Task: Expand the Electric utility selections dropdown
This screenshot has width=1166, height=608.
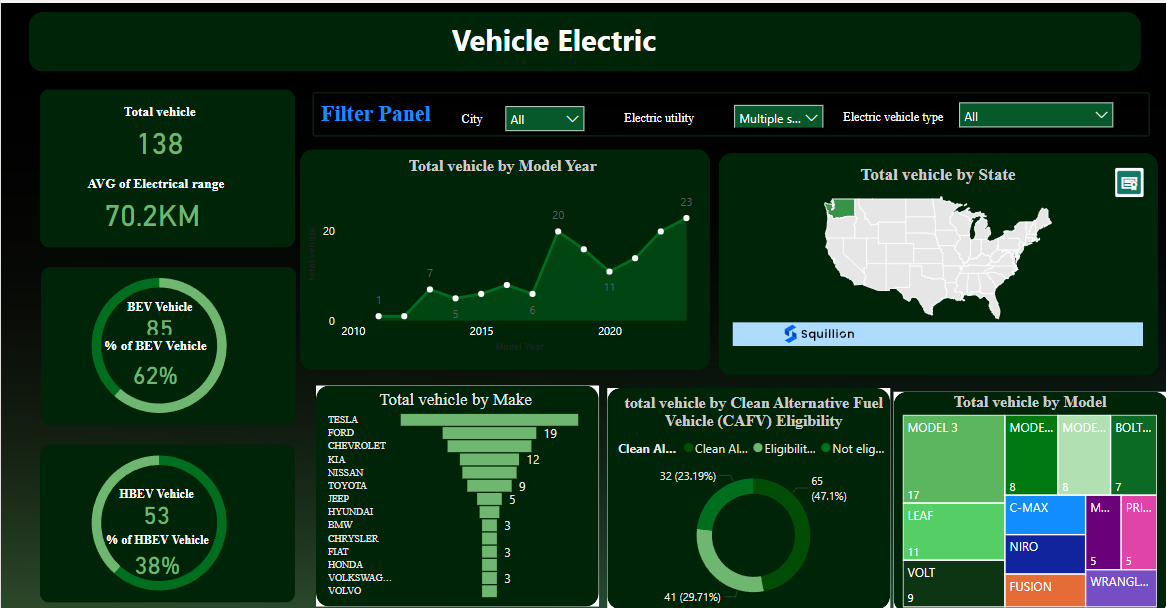Action: point(778,116)
